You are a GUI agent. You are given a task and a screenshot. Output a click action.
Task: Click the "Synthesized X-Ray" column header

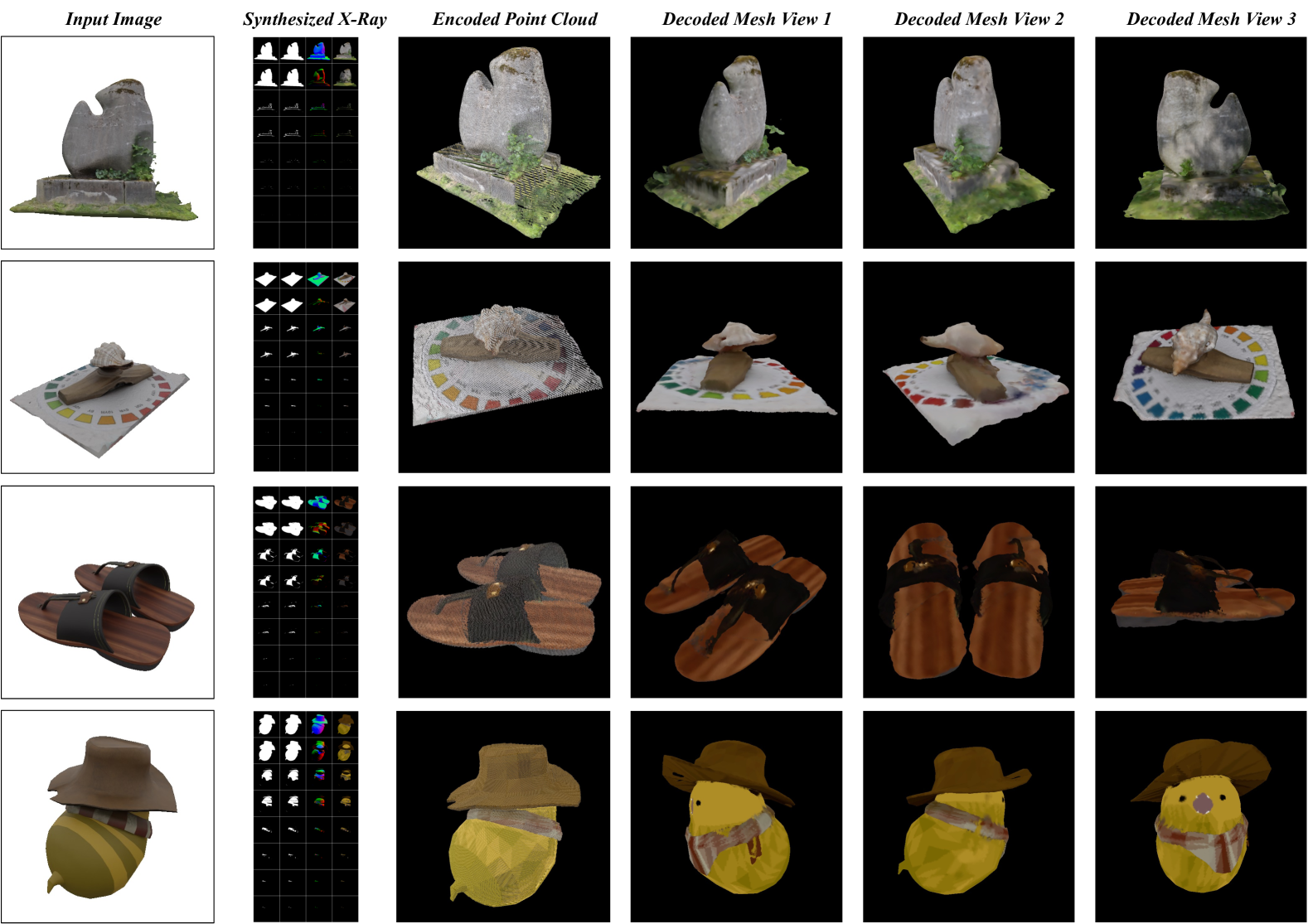click(315, 19)
